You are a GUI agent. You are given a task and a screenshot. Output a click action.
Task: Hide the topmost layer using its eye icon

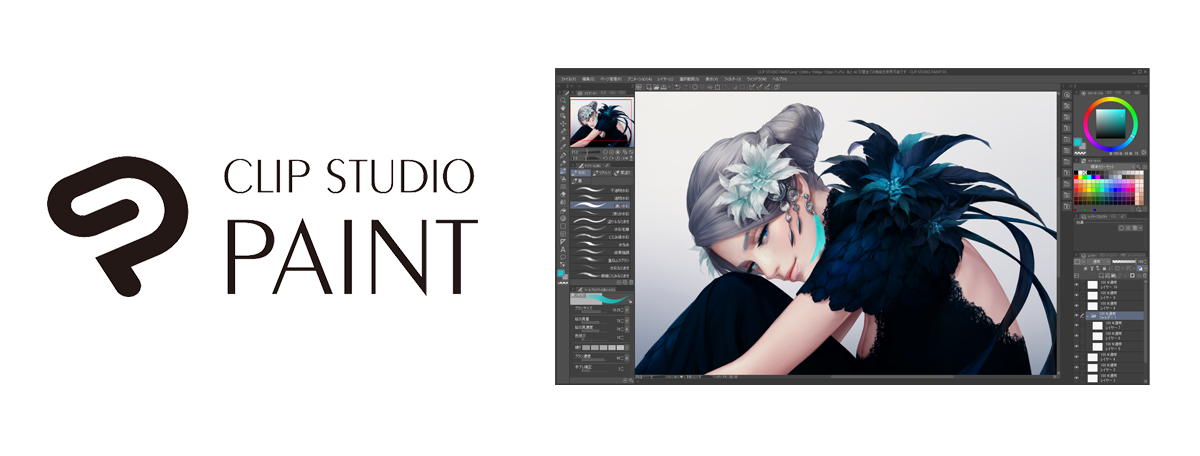[x=1076, y=285]
